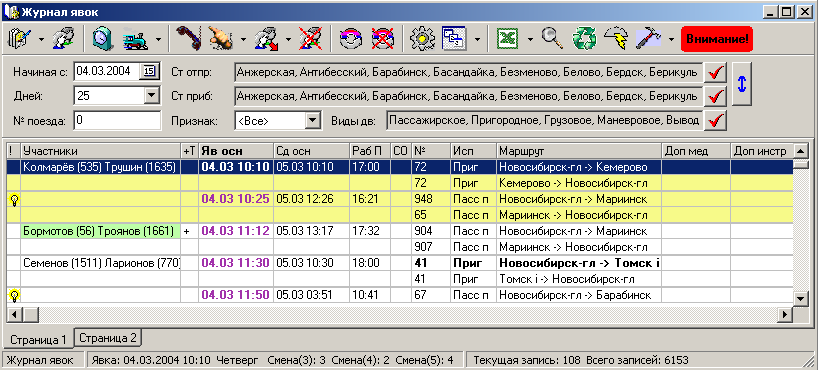This screenshot has height=370, width=818.
Task: Click the notebook with pencil toolbar icon
Action: tap(20, 39)
